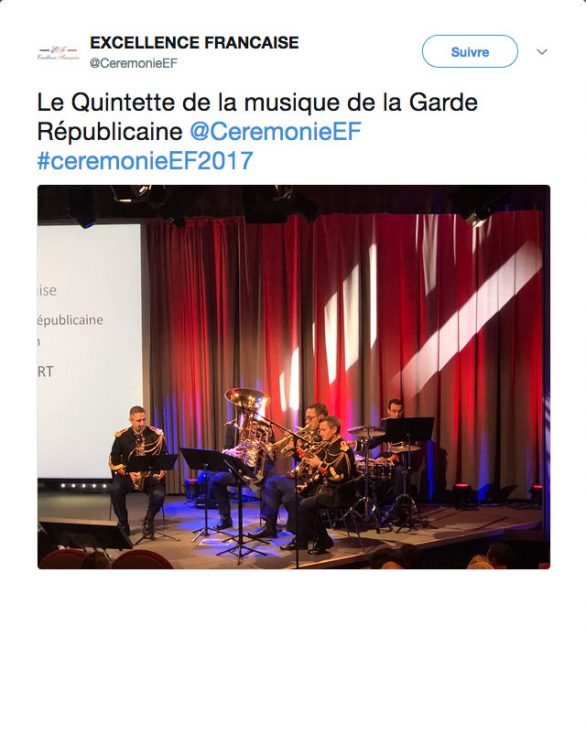Open the @CeremonieEF mention in tweet text

tap(275, 132)
